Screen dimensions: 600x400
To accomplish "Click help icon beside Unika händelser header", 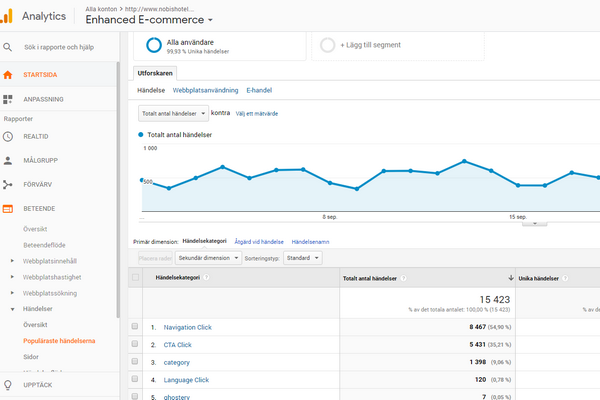I will 565,278.
